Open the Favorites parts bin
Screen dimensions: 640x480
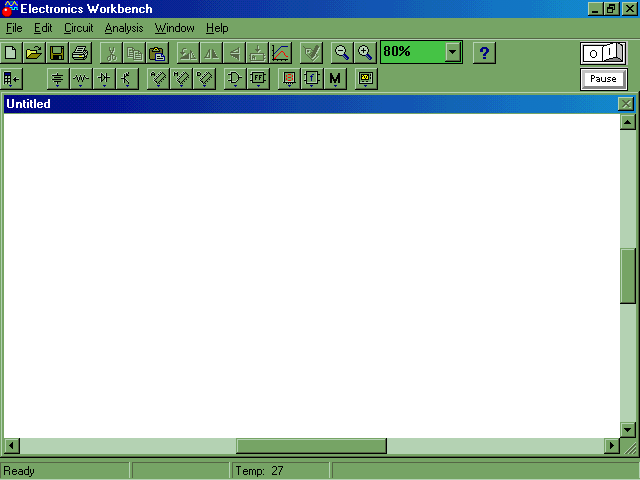tap(11, 79)
